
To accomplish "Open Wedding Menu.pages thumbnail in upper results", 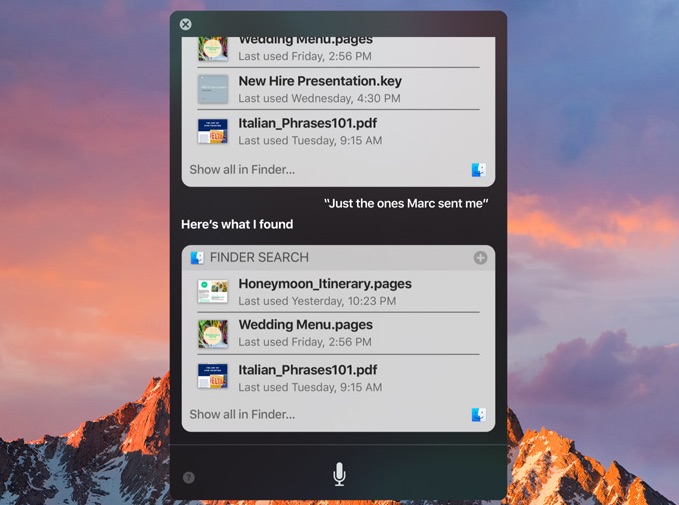I will coord(213,49).
